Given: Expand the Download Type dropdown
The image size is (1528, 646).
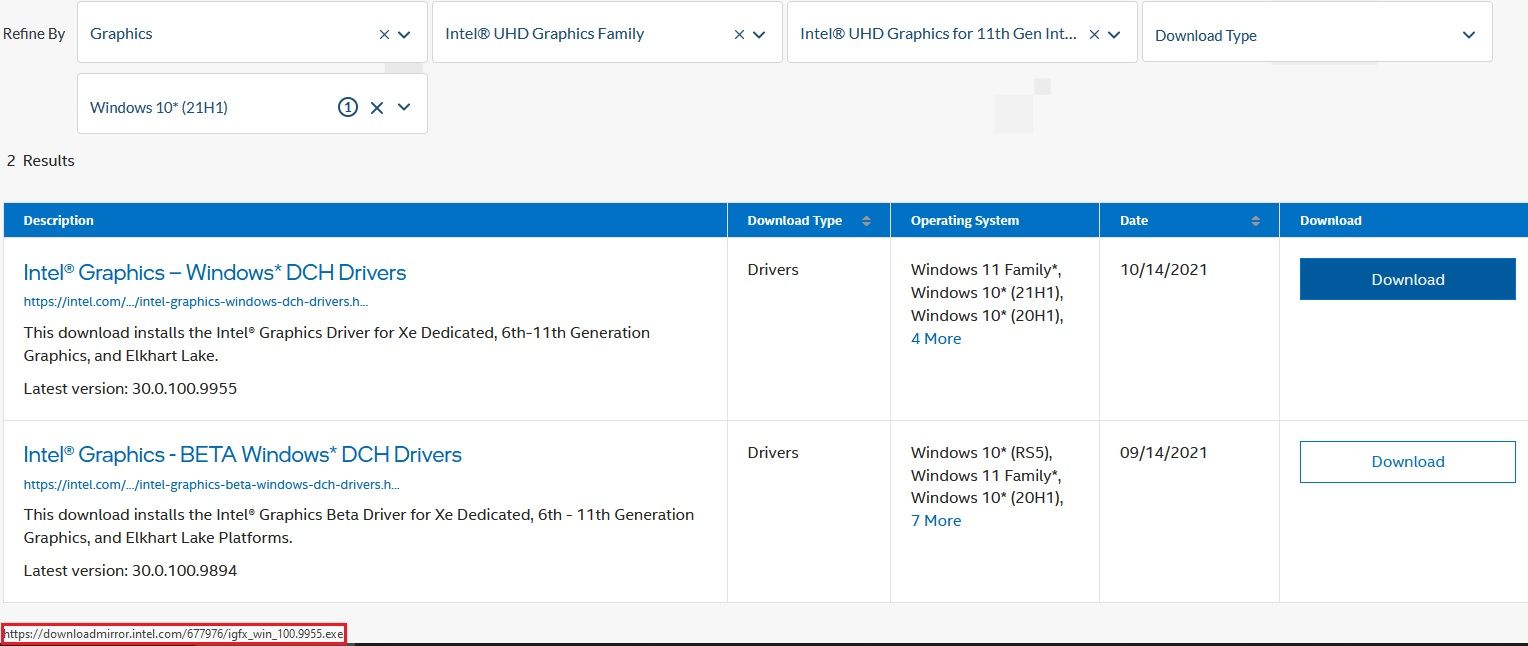Looking at the screenshot, I should pos(1468,34).
